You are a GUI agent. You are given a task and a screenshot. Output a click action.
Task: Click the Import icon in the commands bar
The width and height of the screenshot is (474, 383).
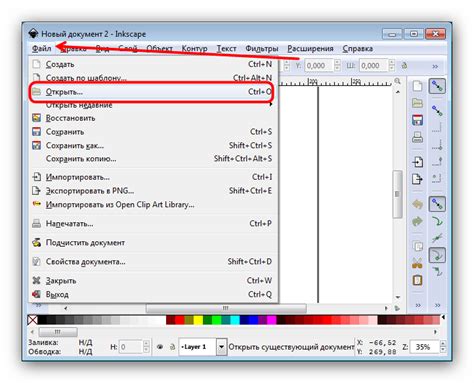417,162
